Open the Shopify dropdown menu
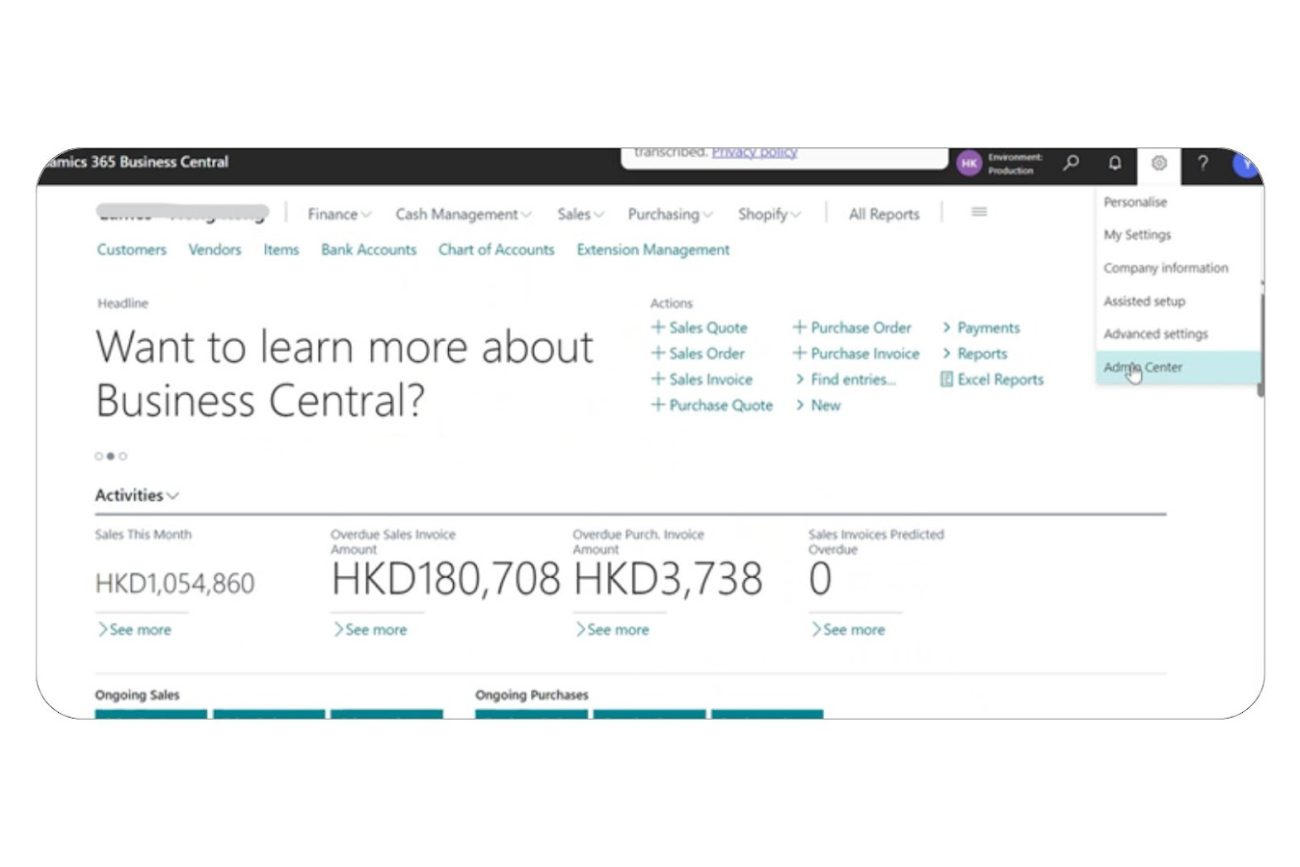The height and width of the screenshot is (867, 1300). [770, 214]
